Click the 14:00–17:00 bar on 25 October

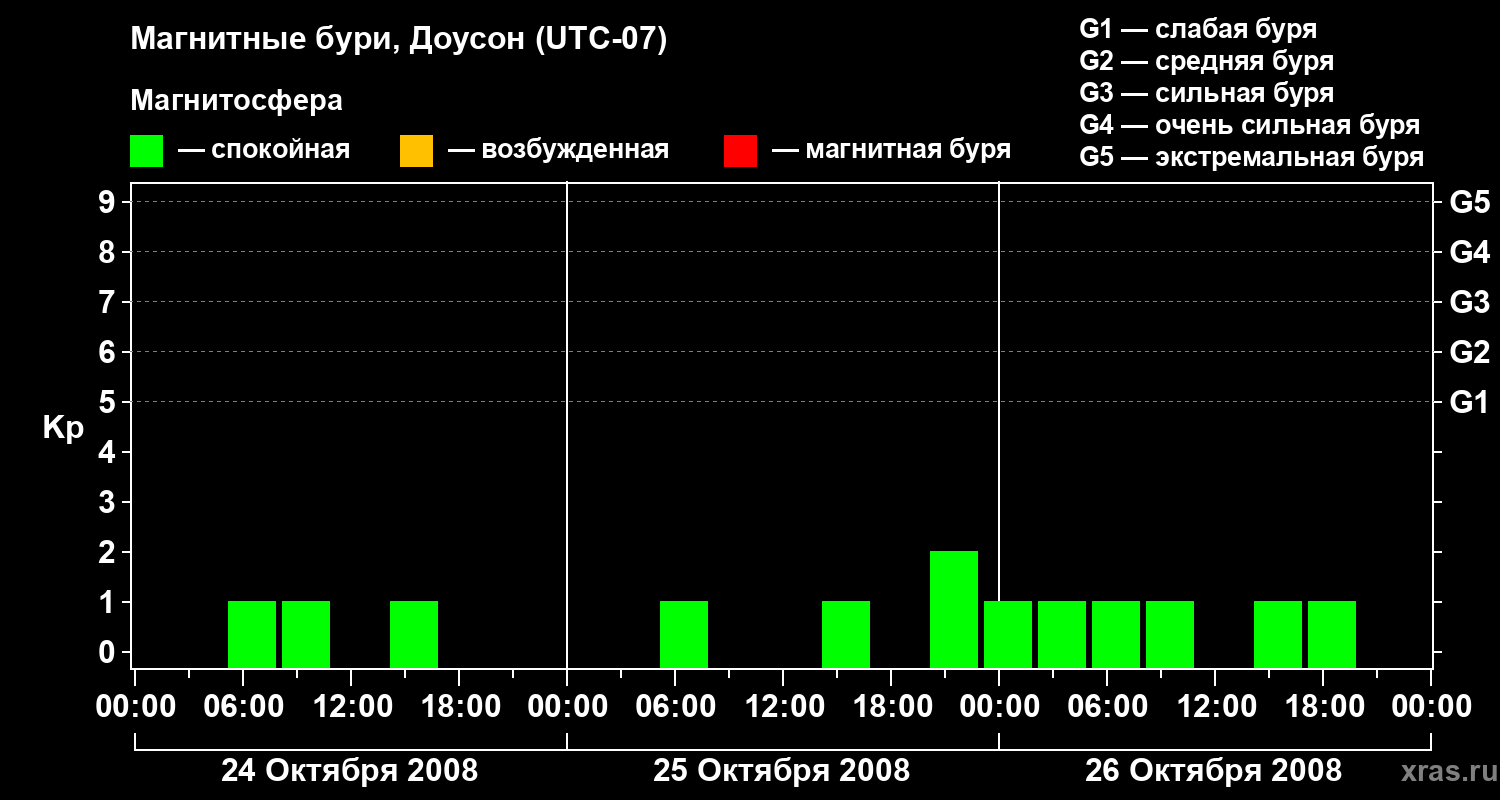tap(846, 634)
